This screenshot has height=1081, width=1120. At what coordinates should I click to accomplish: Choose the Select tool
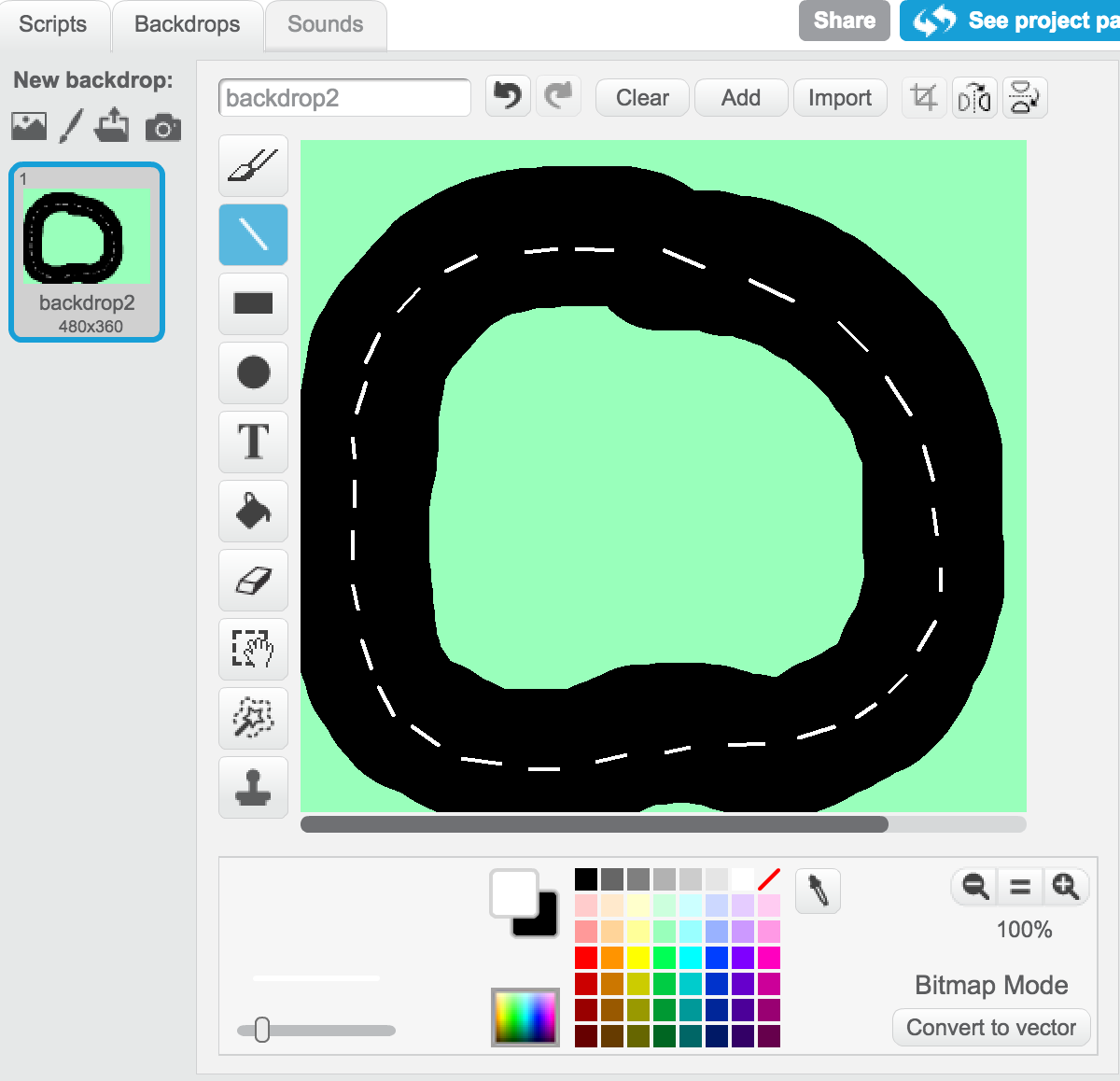coord(253,649)
